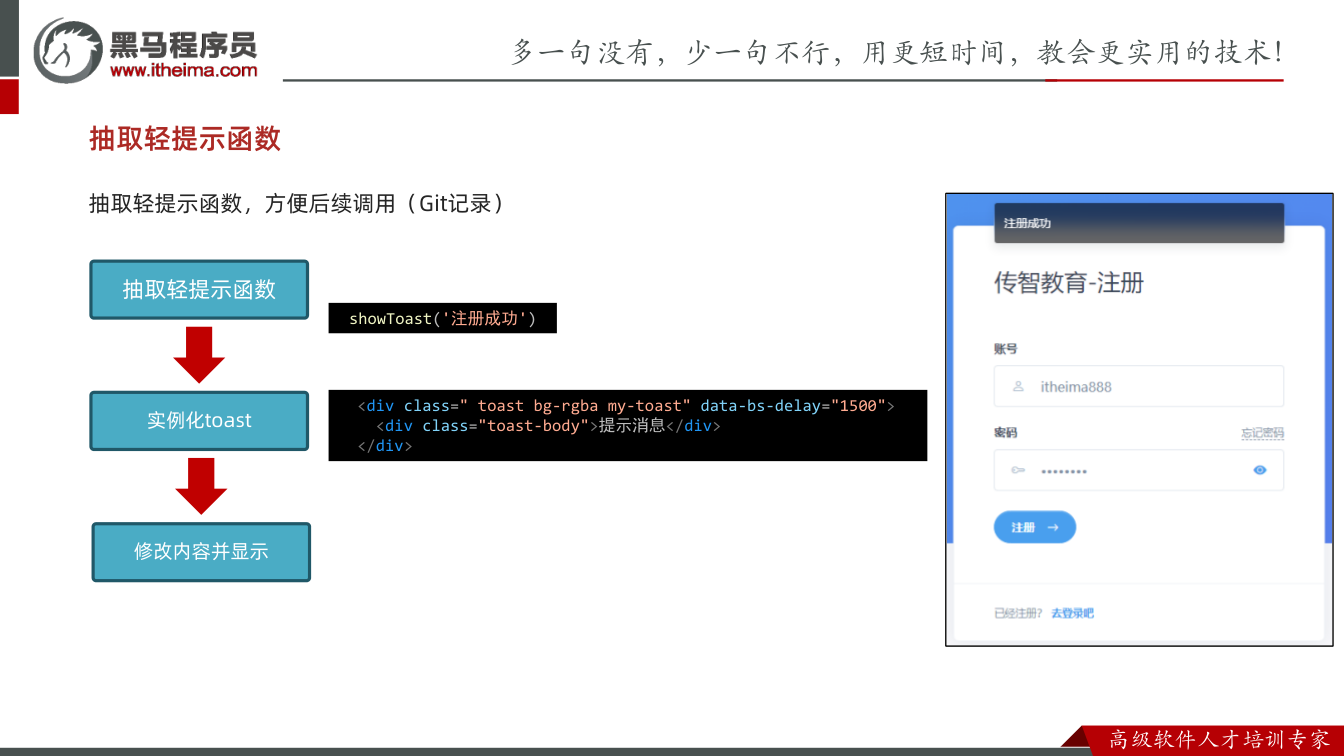Click the 抽取轻提示函数 flow box
Screen dimensions: 1344x756
click(x=199, y=290)
